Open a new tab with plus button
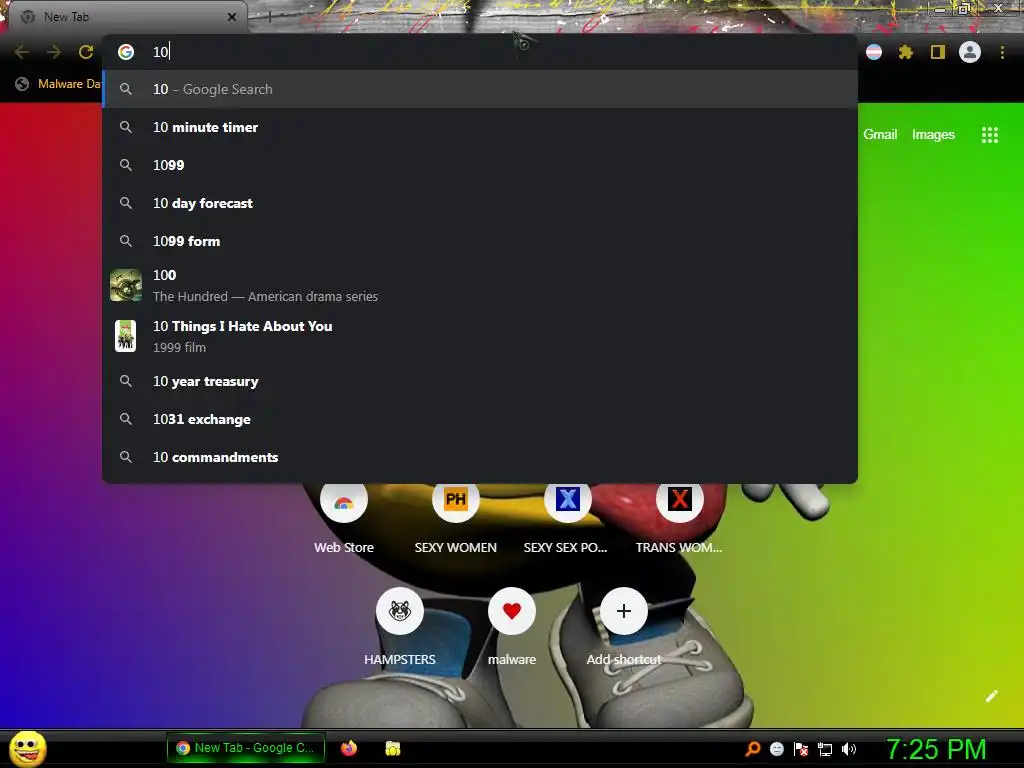The image size is (1024, 768). pos(269,17)
